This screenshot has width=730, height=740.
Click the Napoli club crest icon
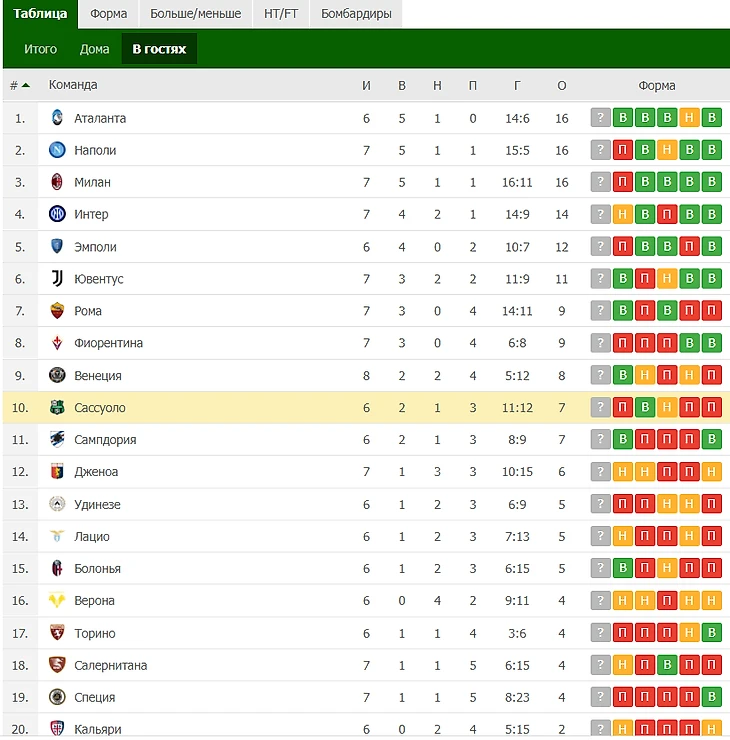pyautogui.click(x=57, y=150)
